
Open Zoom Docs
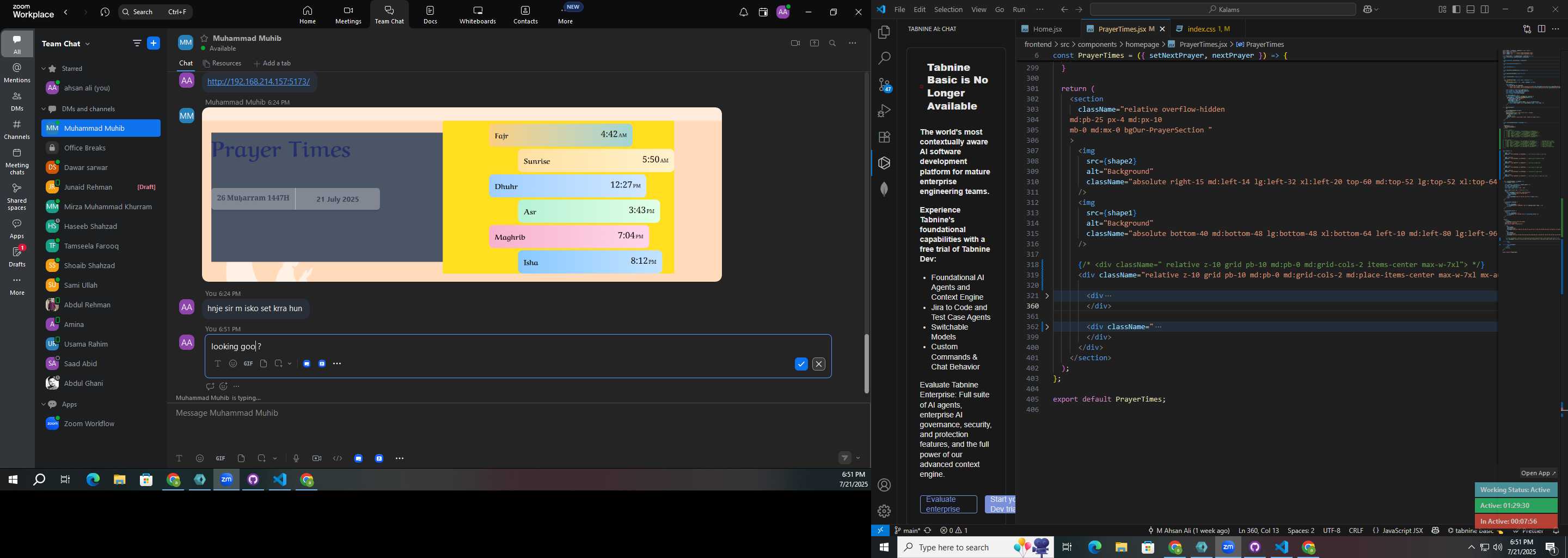[430, 16]
